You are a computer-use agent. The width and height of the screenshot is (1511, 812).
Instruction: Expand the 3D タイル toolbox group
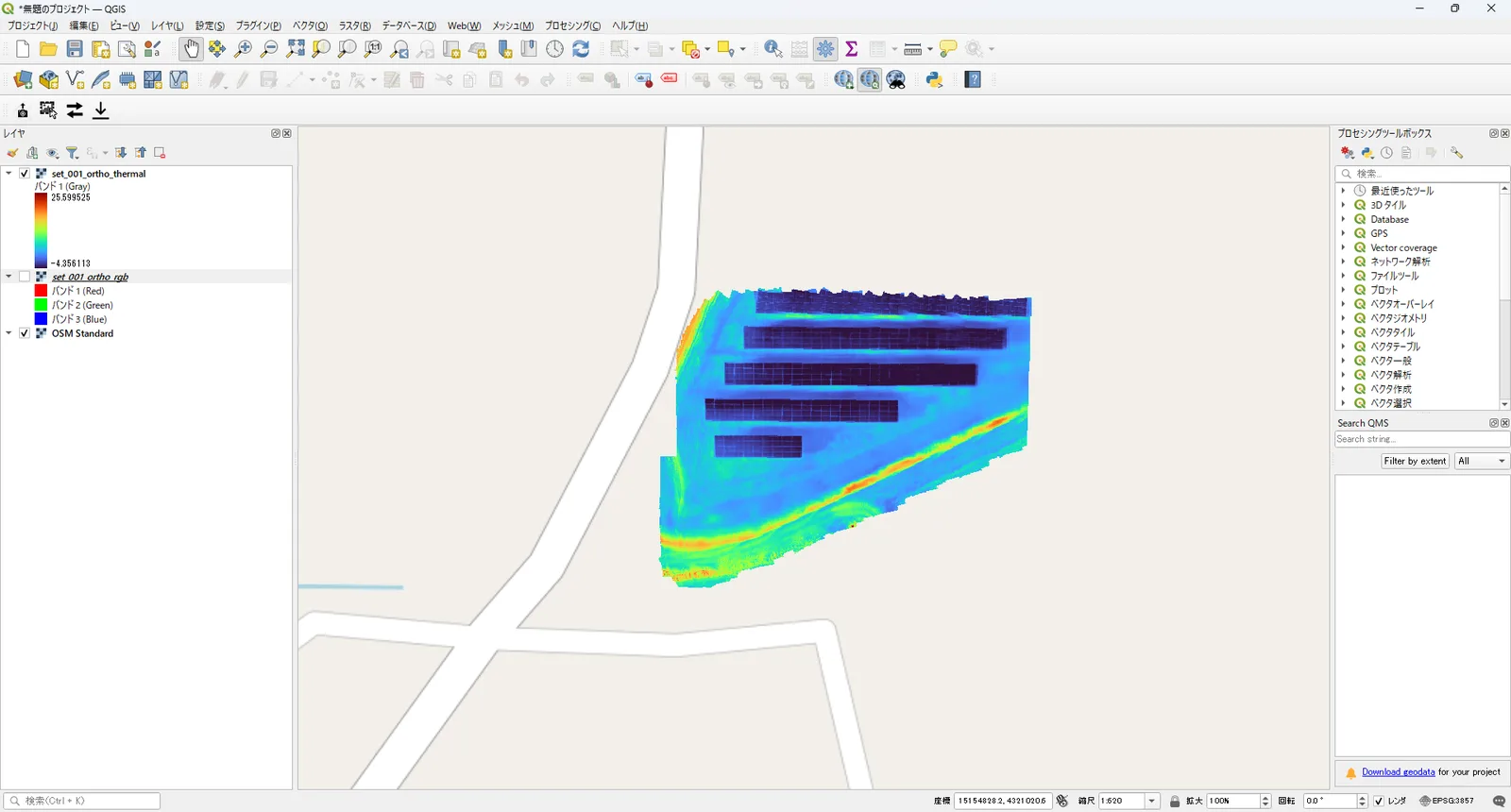tap(1343, 205)
